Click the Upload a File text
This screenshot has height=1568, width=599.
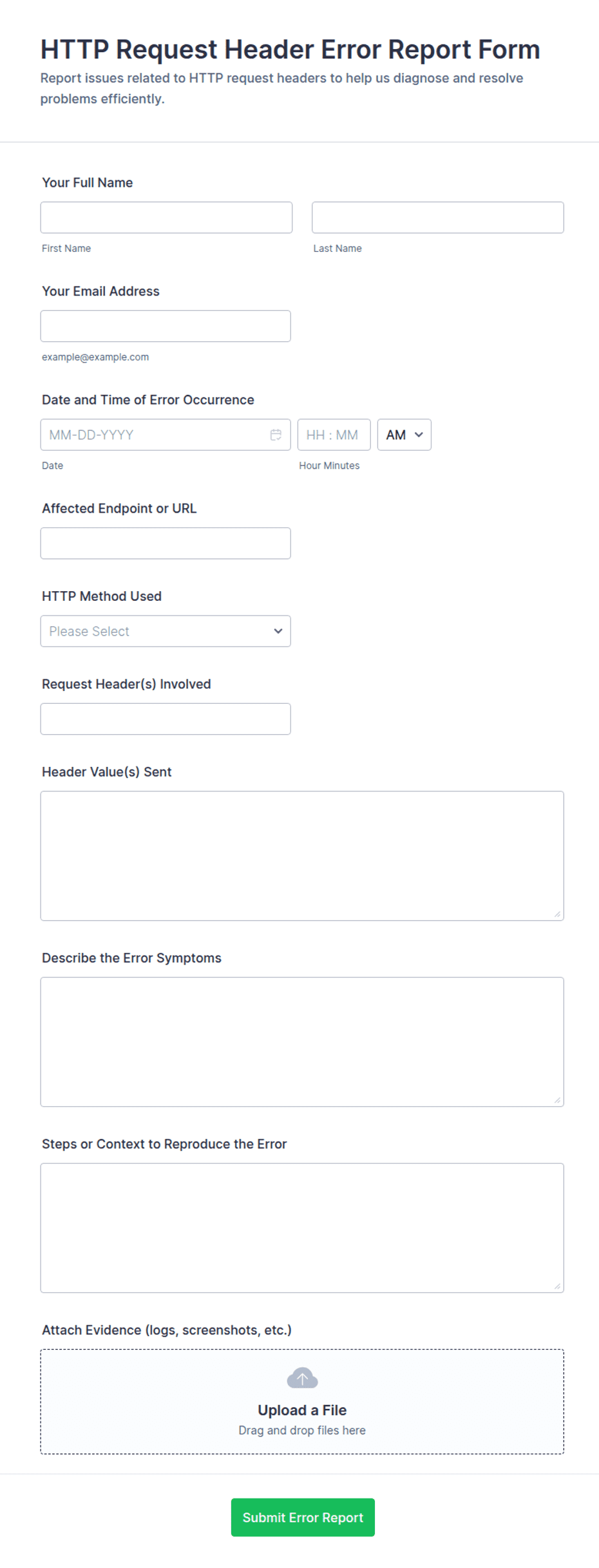(302, 1410)
